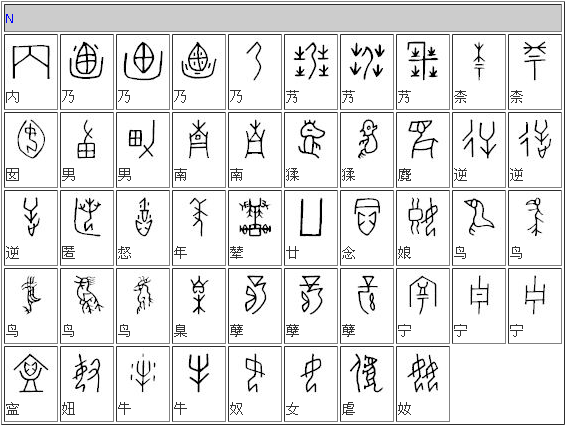Open the 怒 glyph tile
The width and height of the screenshot is (566, 426).
point(143,228)
